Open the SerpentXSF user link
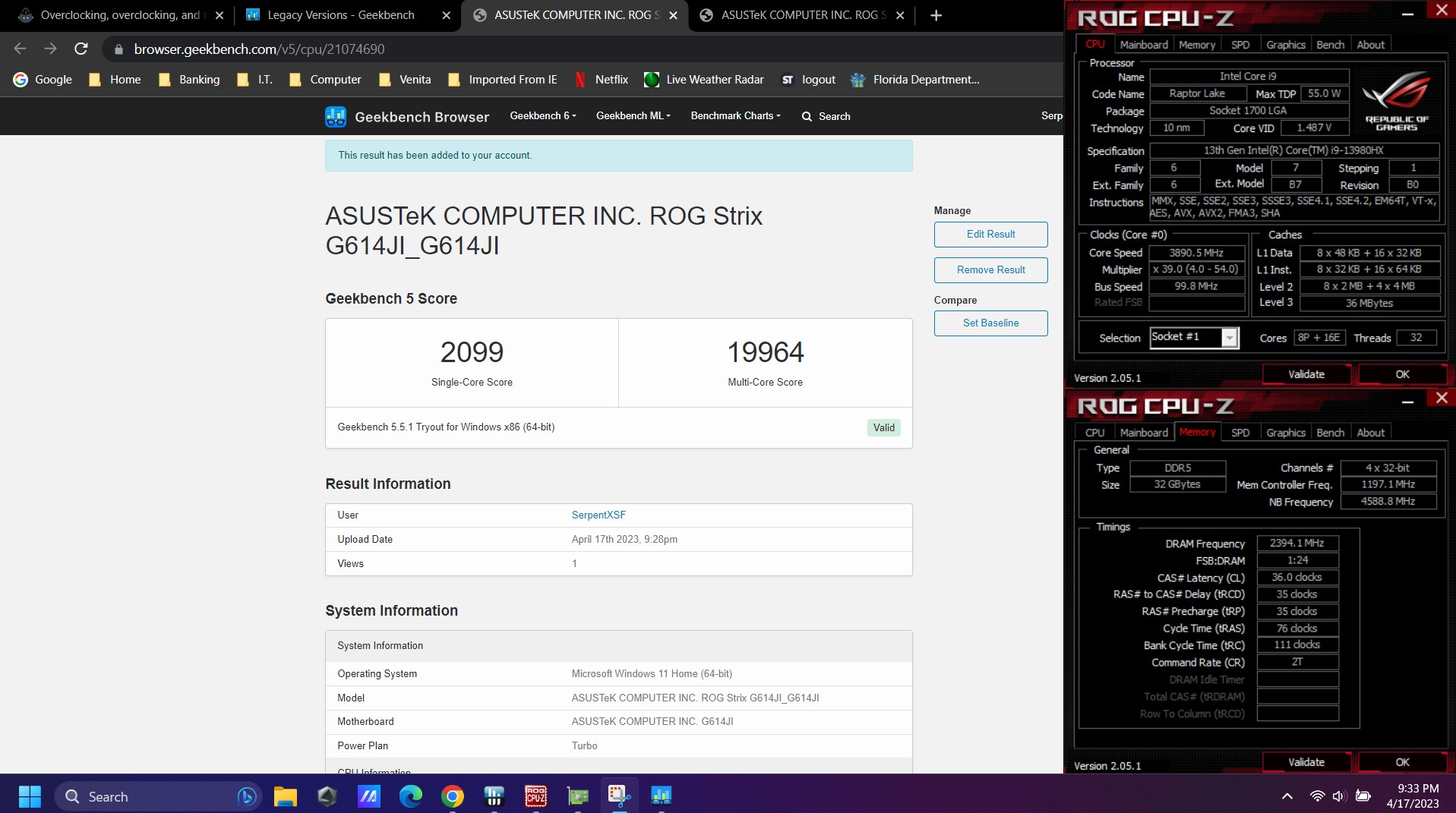 599,515
